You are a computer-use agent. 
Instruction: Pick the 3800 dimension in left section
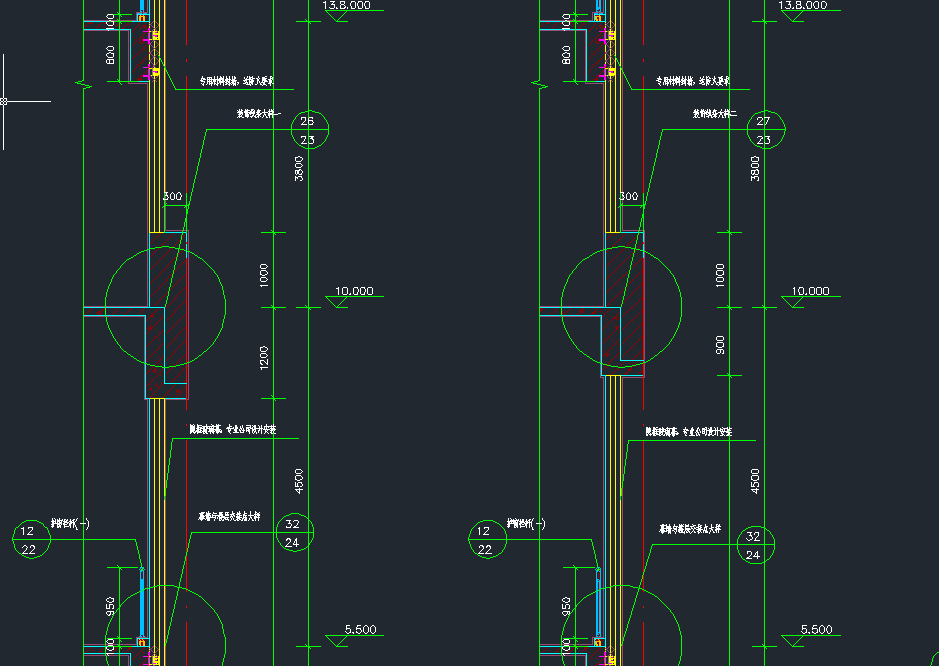coord(299,168)
